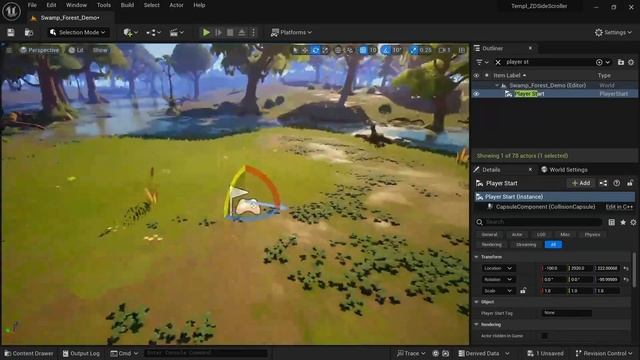Click the Eject button in the play controls
640x360 pixels.
[242, 32]
